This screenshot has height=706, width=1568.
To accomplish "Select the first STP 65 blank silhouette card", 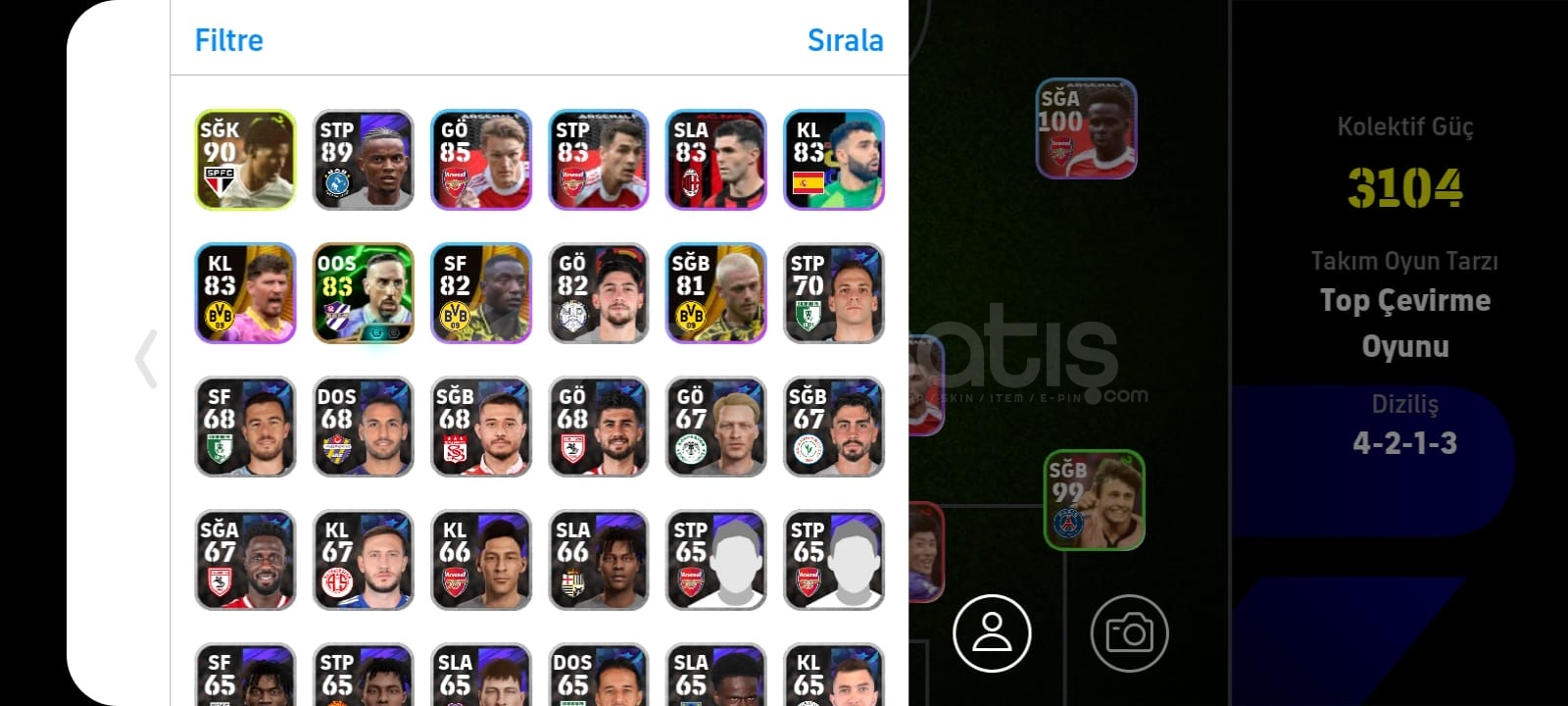I will point(715,560).
